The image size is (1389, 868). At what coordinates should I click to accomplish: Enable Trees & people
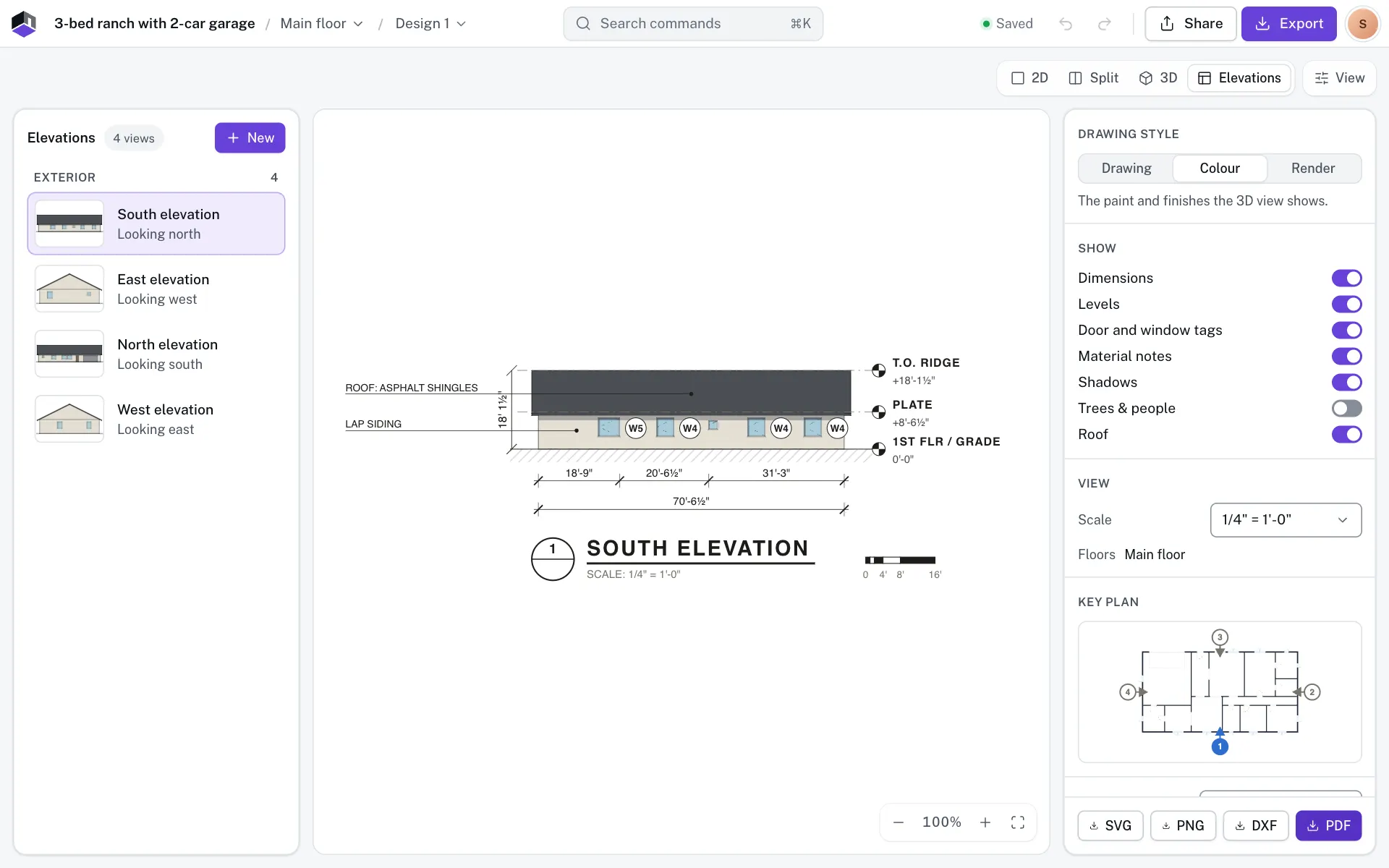[1346, 409]
